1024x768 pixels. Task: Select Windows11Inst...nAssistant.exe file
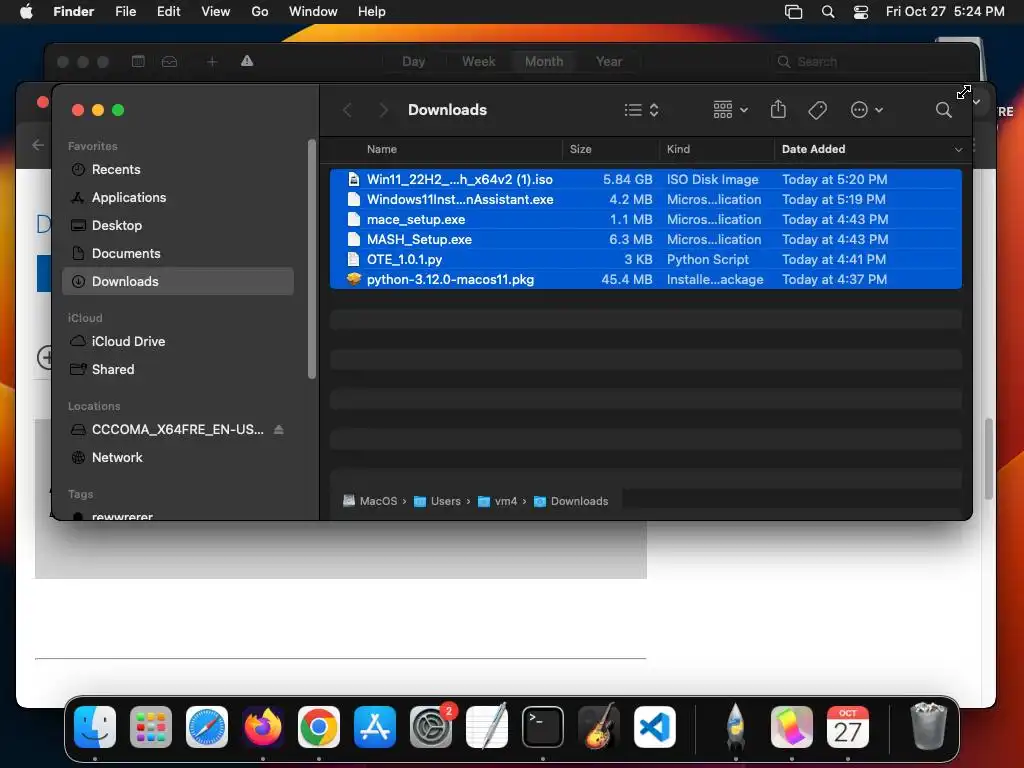646,199
